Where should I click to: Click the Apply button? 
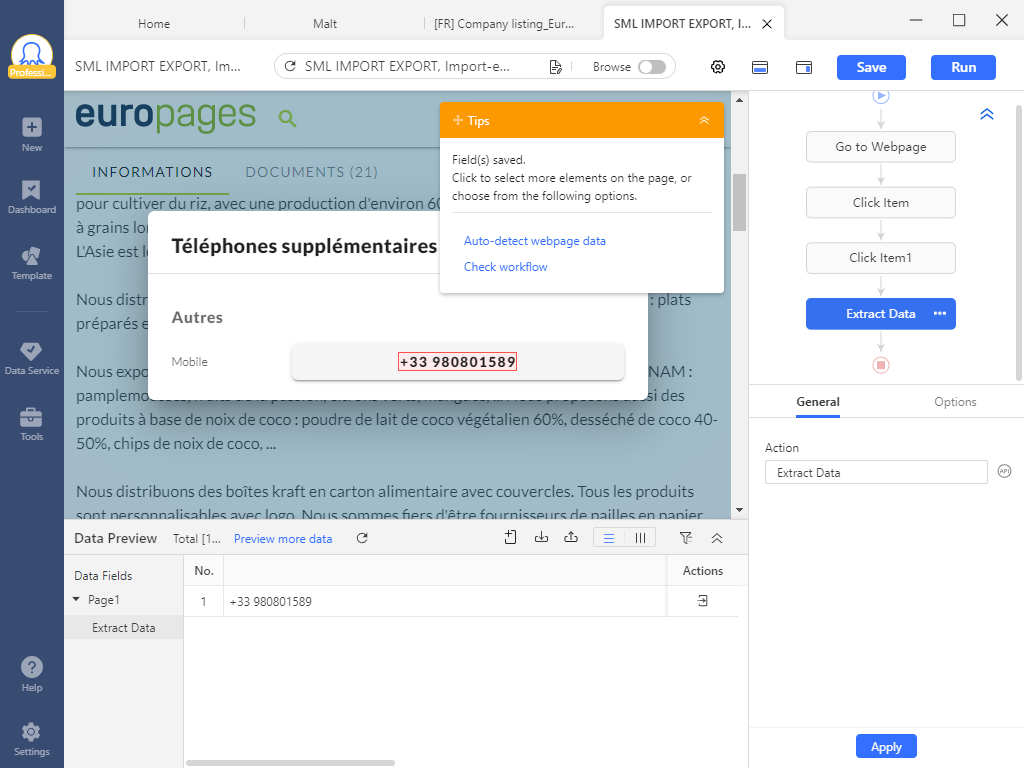pos(886,746)
